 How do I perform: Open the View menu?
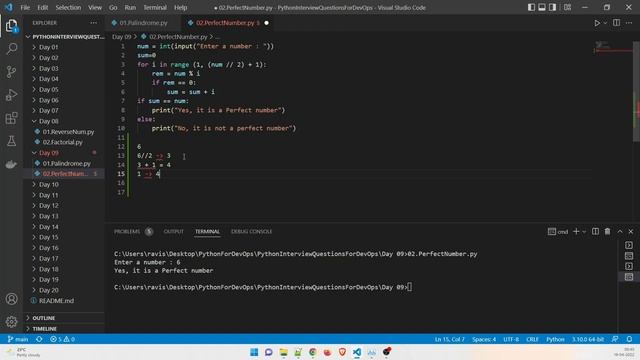95,7
